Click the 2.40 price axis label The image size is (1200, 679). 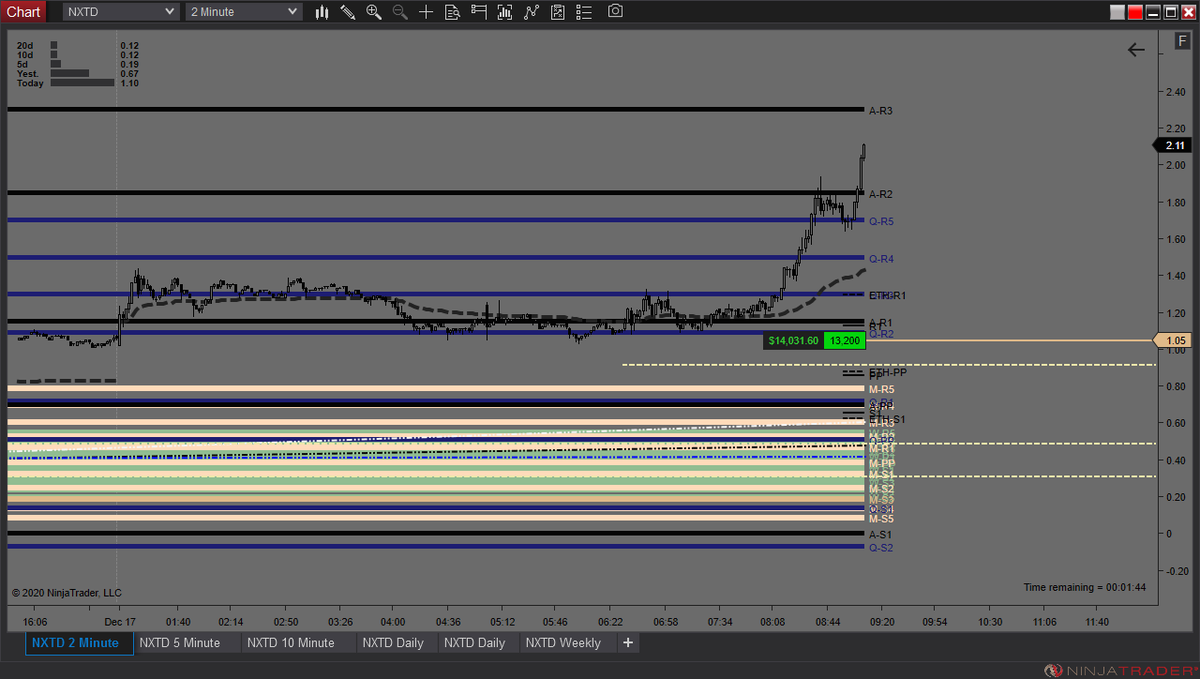click(x=1175, y=92)
